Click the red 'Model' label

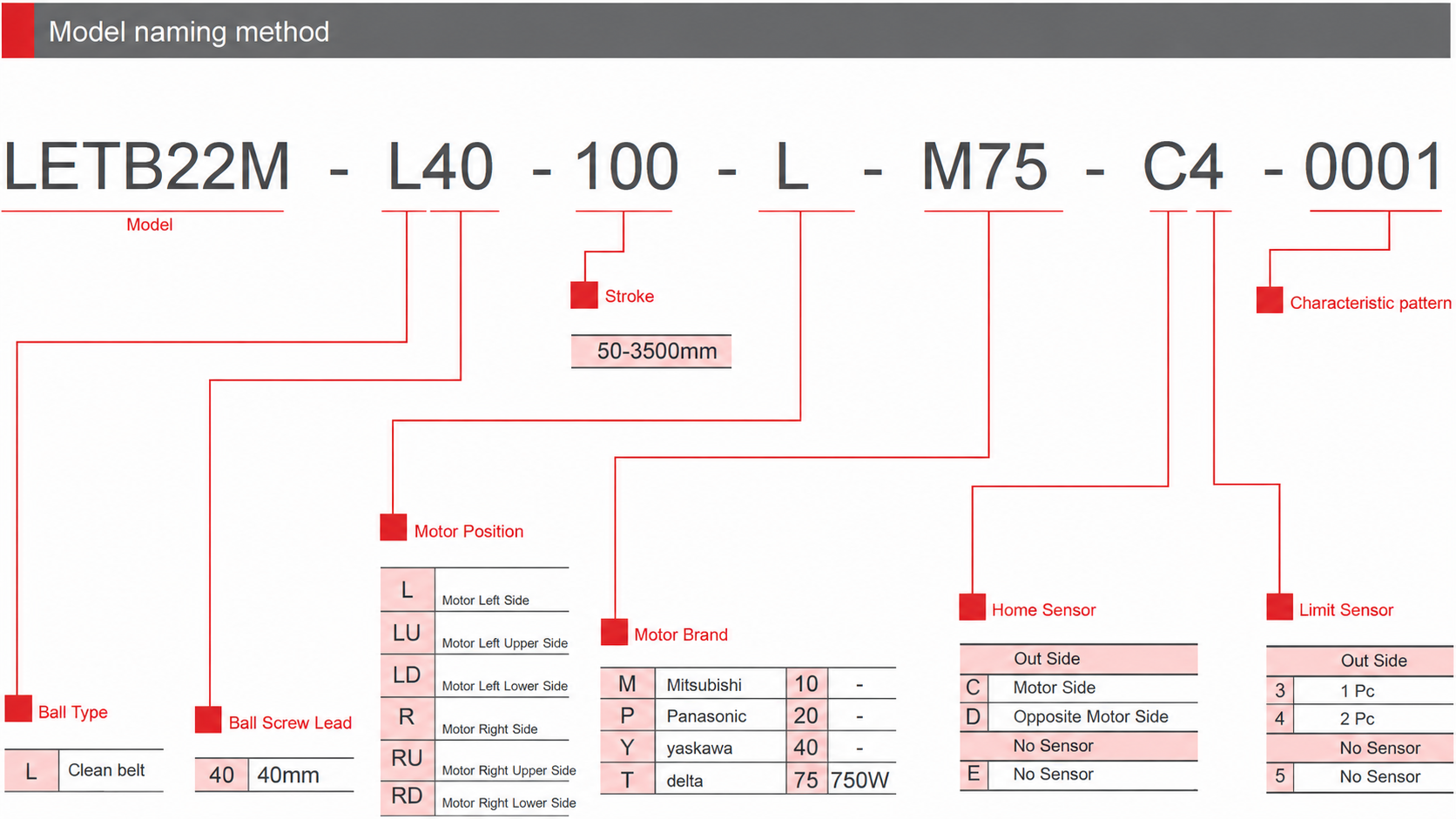[150, 225]
